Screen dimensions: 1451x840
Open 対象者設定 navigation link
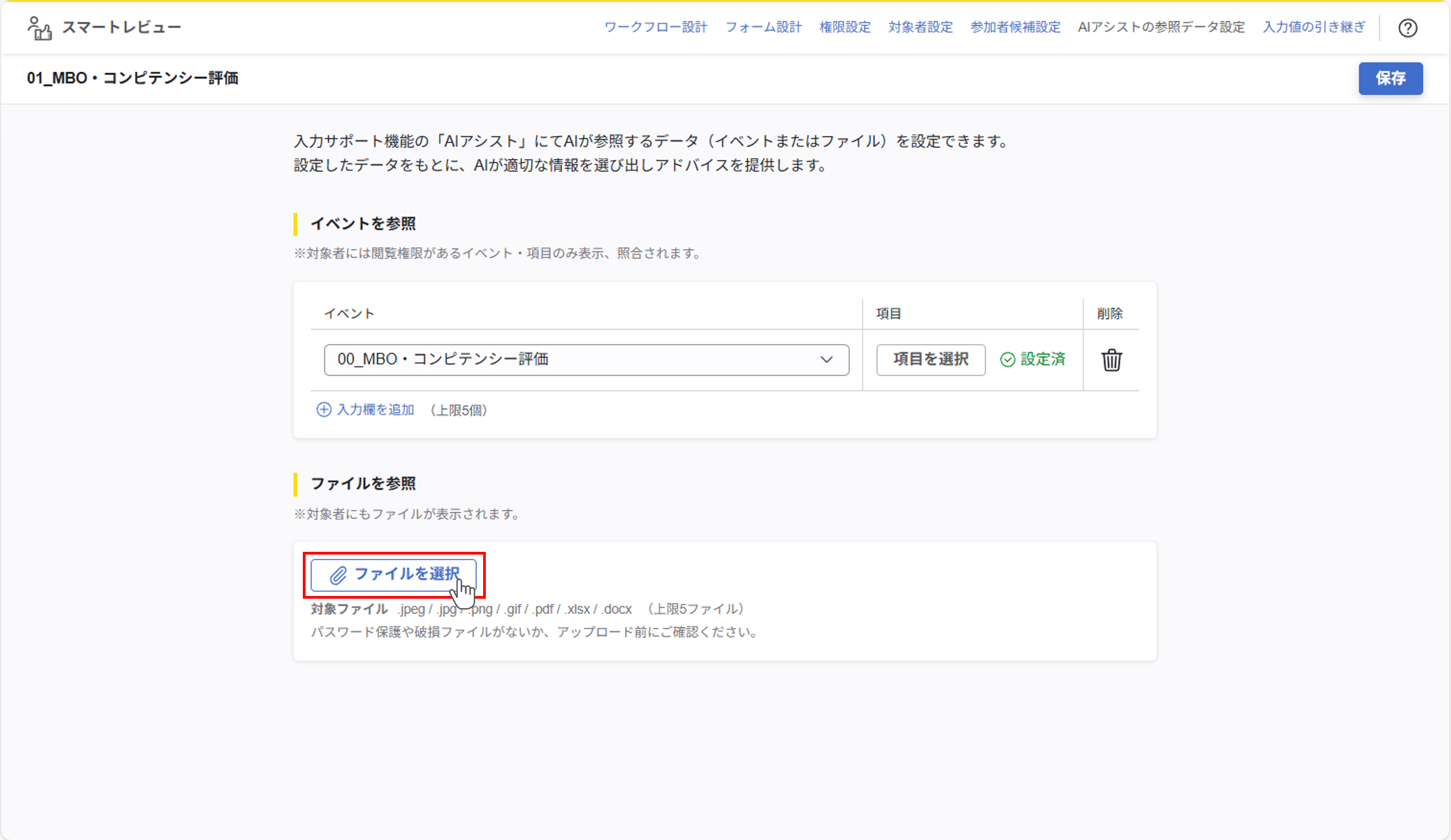point(920,27)
